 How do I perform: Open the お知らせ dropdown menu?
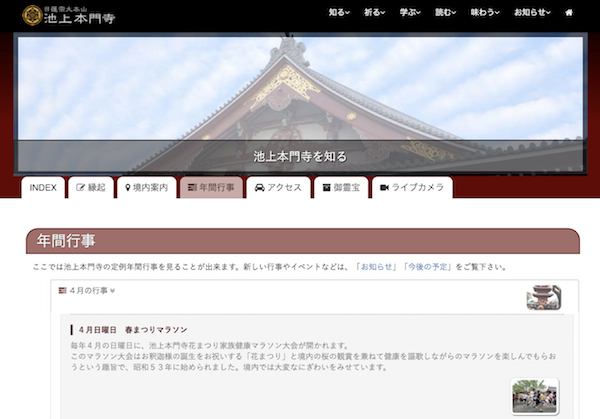click(532, 13)
